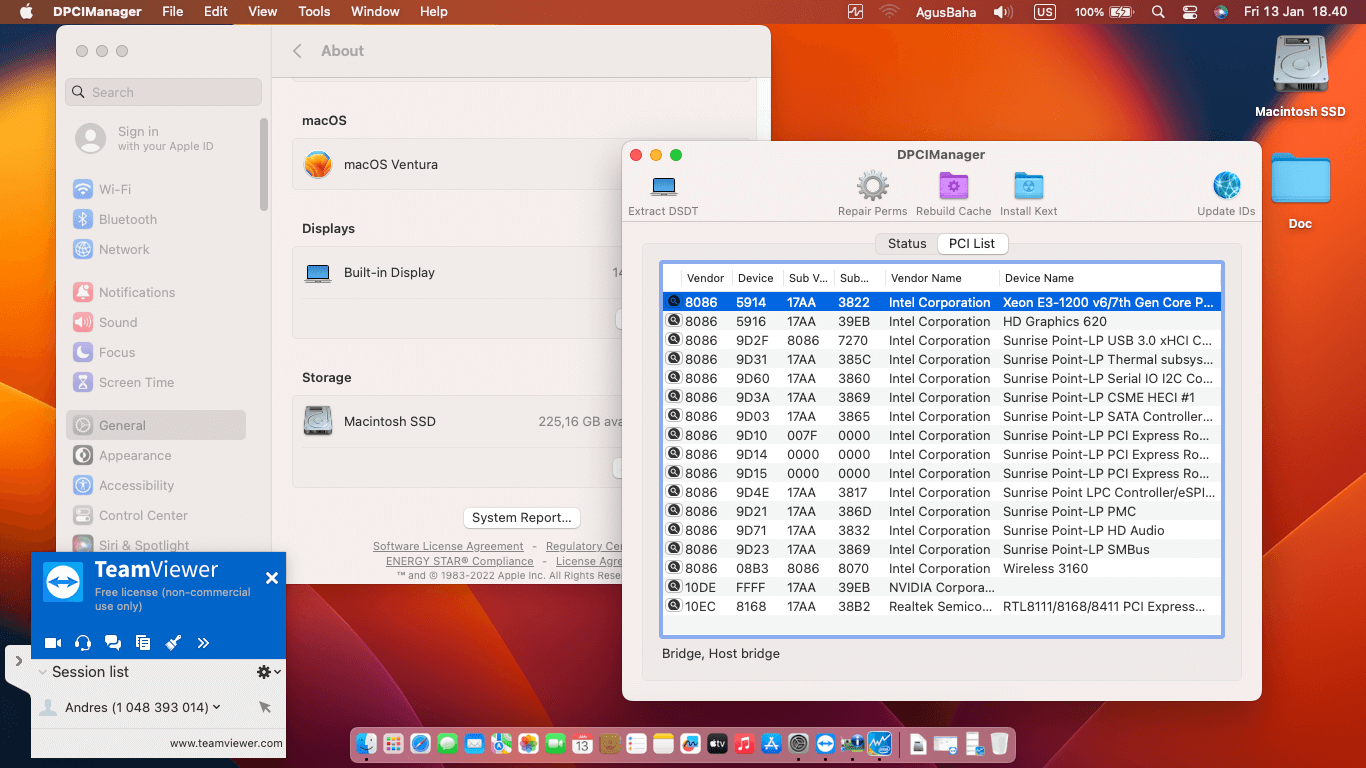The height and width of the screenshot is (768, 1366).
Task: Start video in the TeamViewer panel
Action: click(x=53, y=643)
